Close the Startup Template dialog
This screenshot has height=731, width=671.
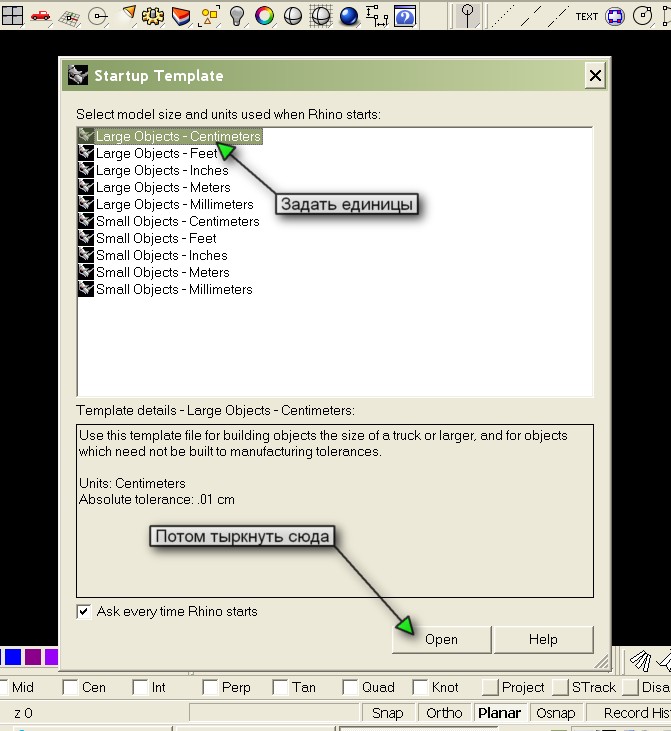[595, 76]
